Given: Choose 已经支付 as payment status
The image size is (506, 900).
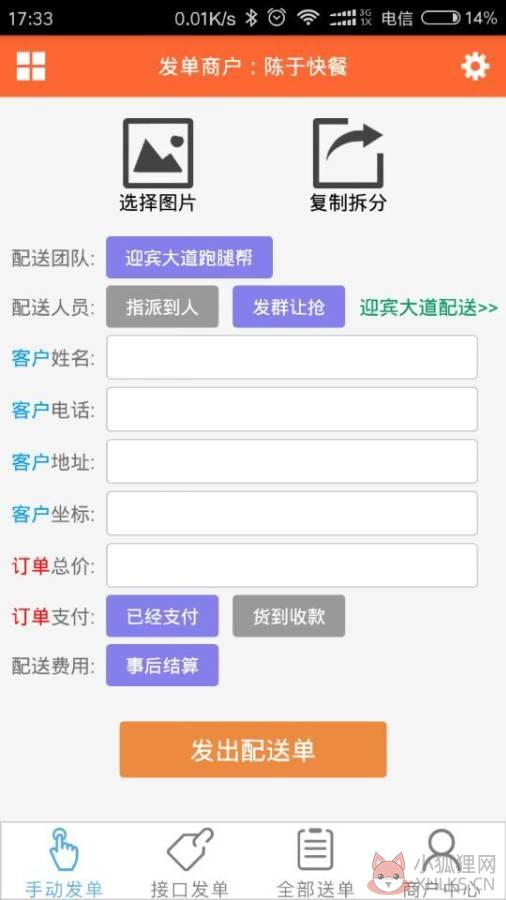Looking at the screenshot, I should click(162, 616).
